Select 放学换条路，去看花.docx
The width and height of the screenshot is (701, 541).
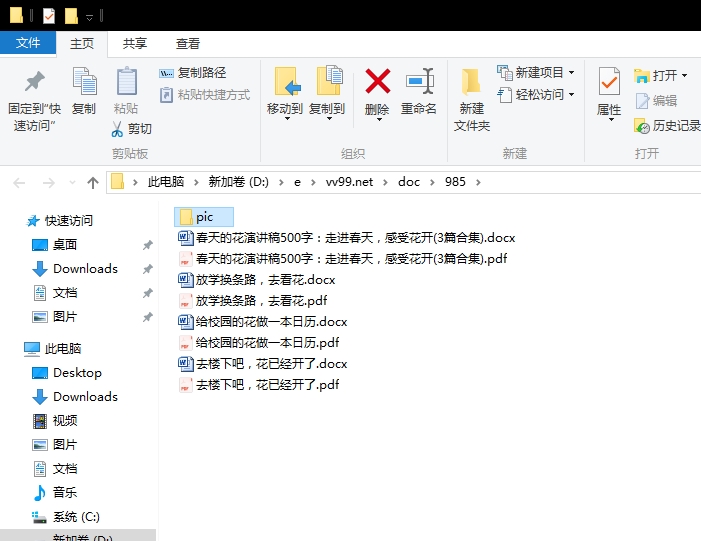tap(257, 279)
